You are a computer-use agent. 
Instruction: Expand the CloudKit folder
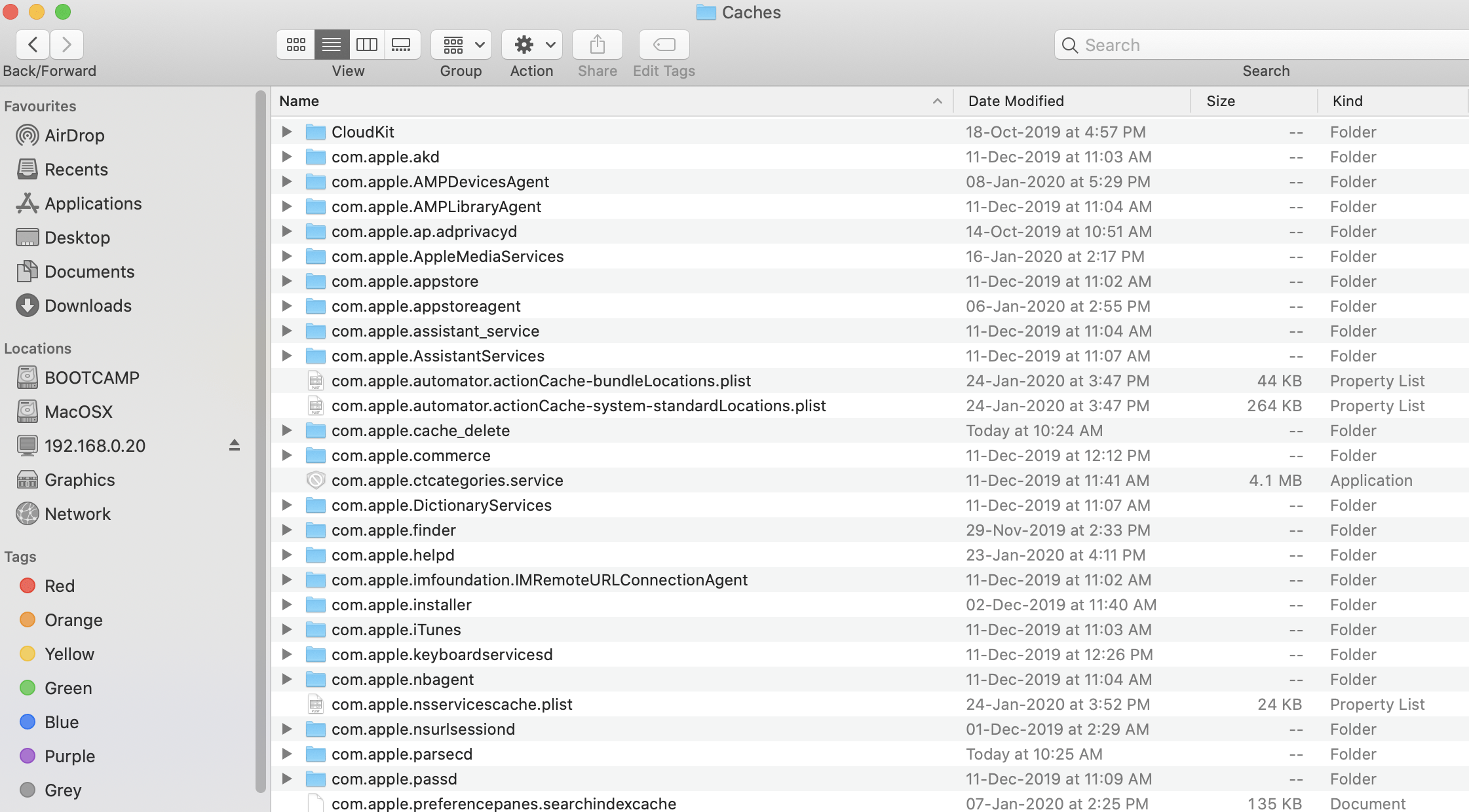(286, 132)
